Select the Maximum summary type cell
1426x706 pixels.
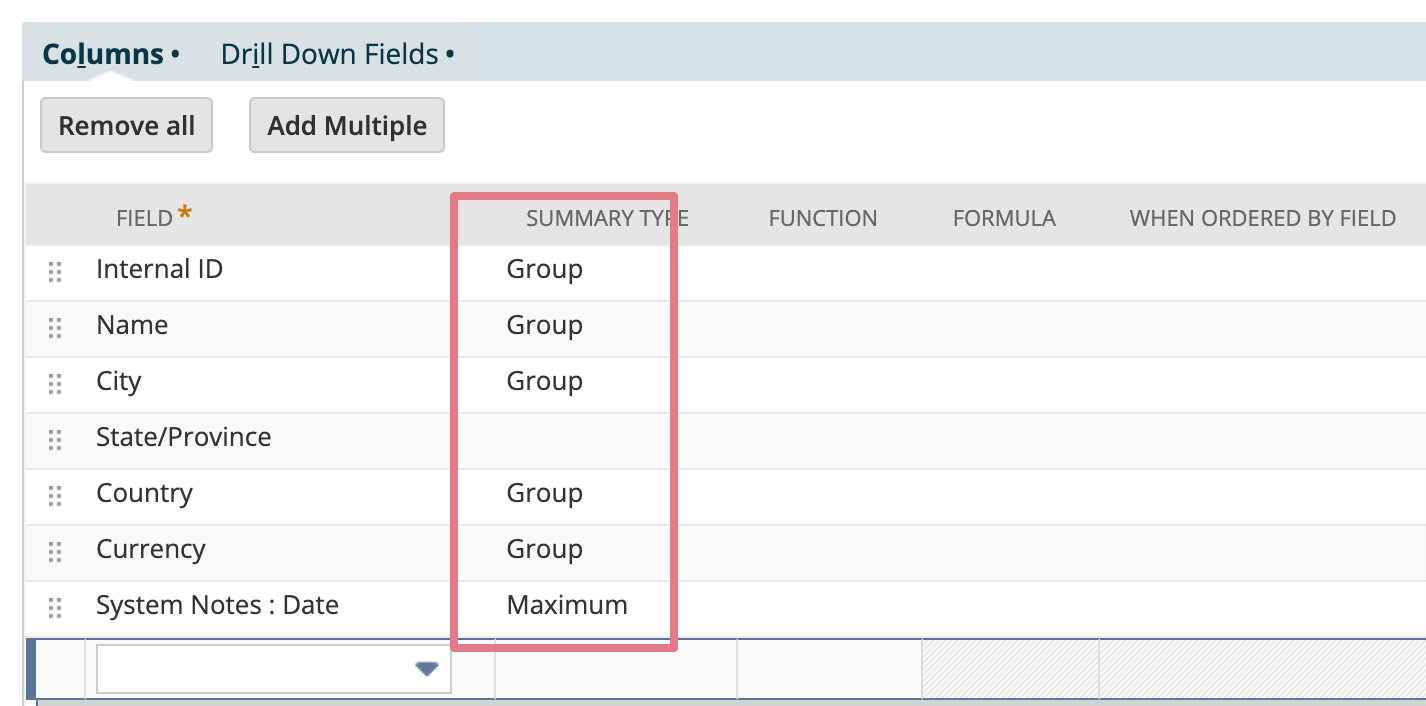(567, 605)
